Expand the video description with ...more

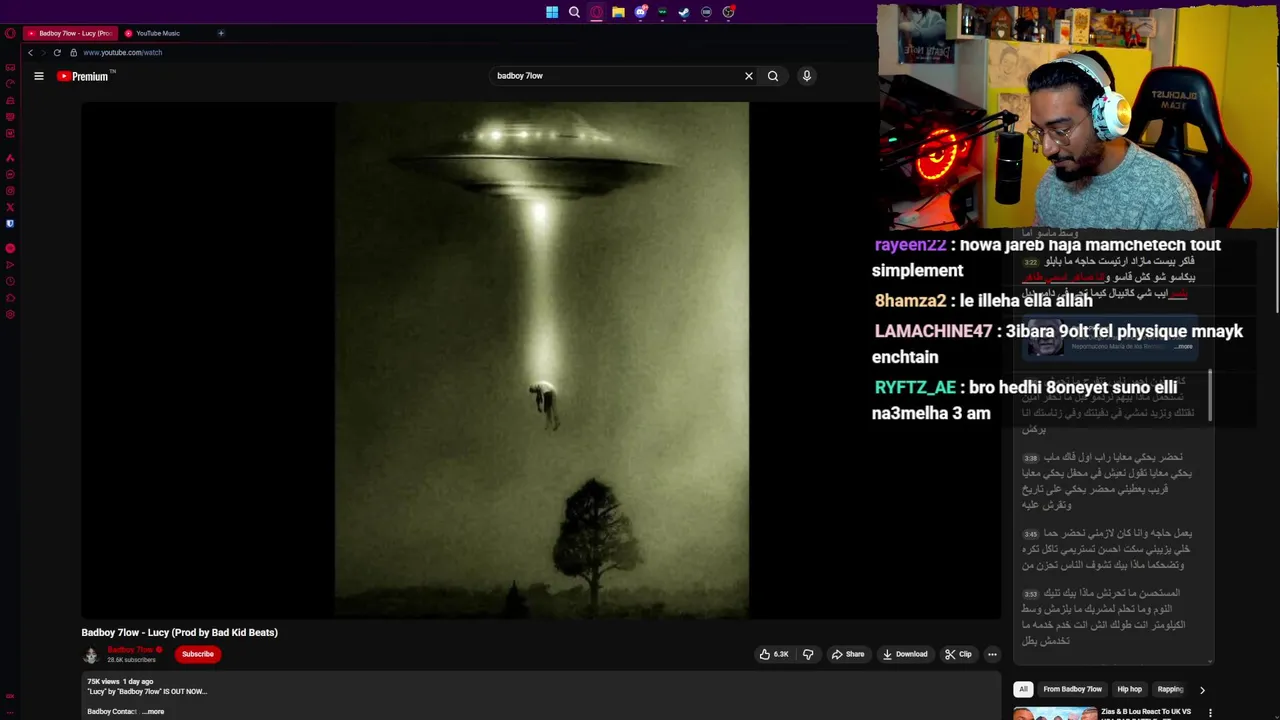tap(154, 712)
